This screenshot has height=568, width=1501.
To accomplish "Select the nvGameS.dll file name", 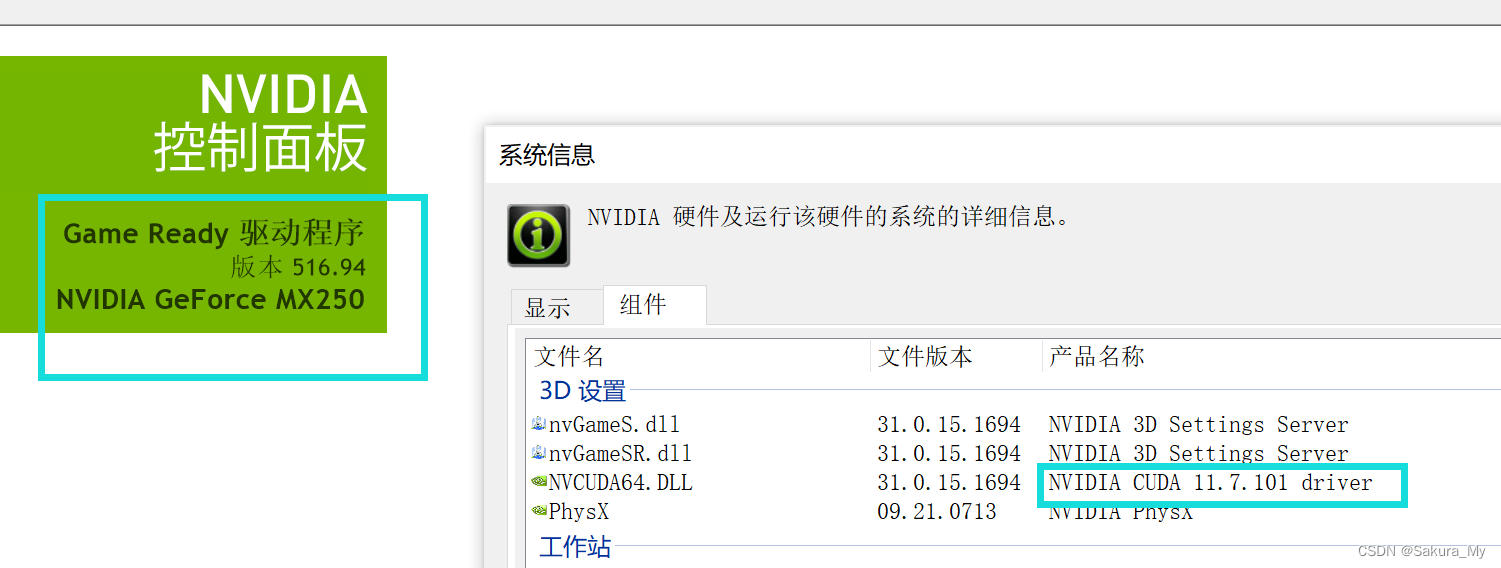I will coord(614,425).
